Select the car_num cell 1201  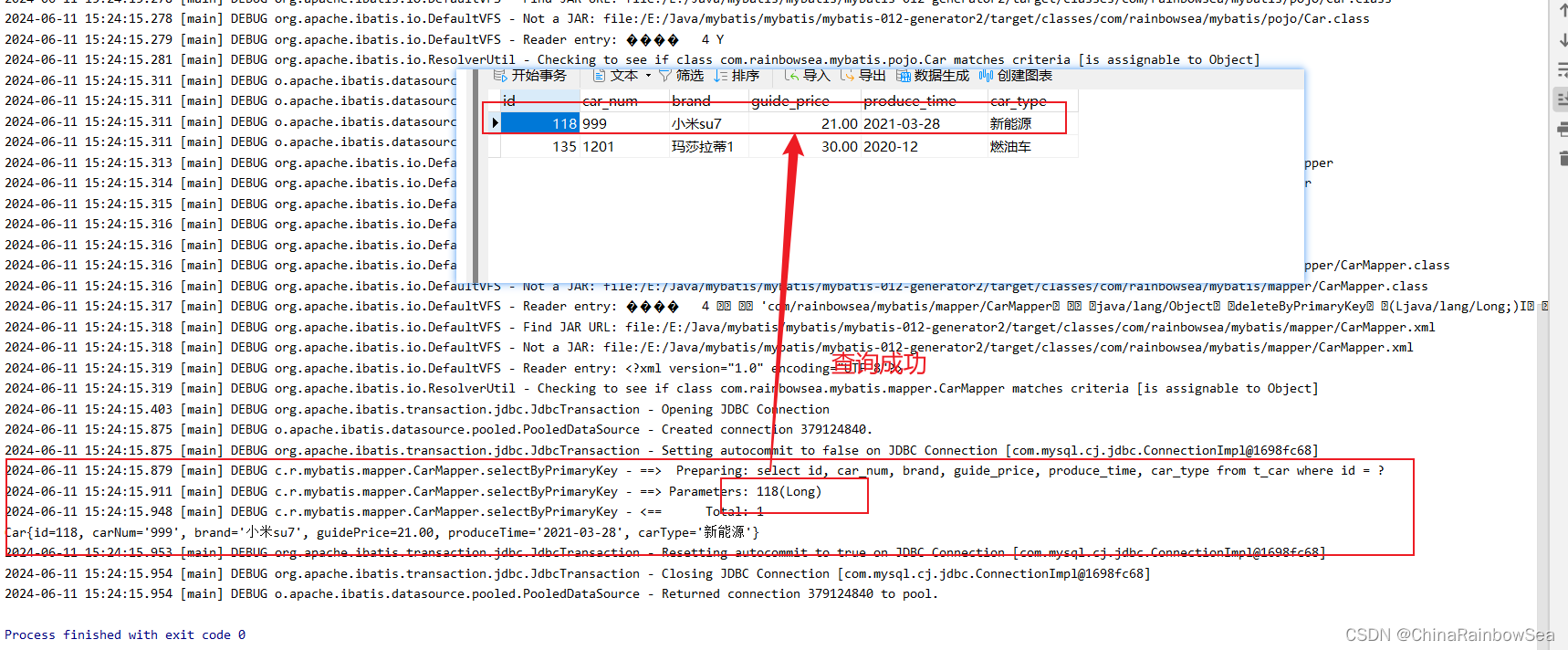coord(625,146)
